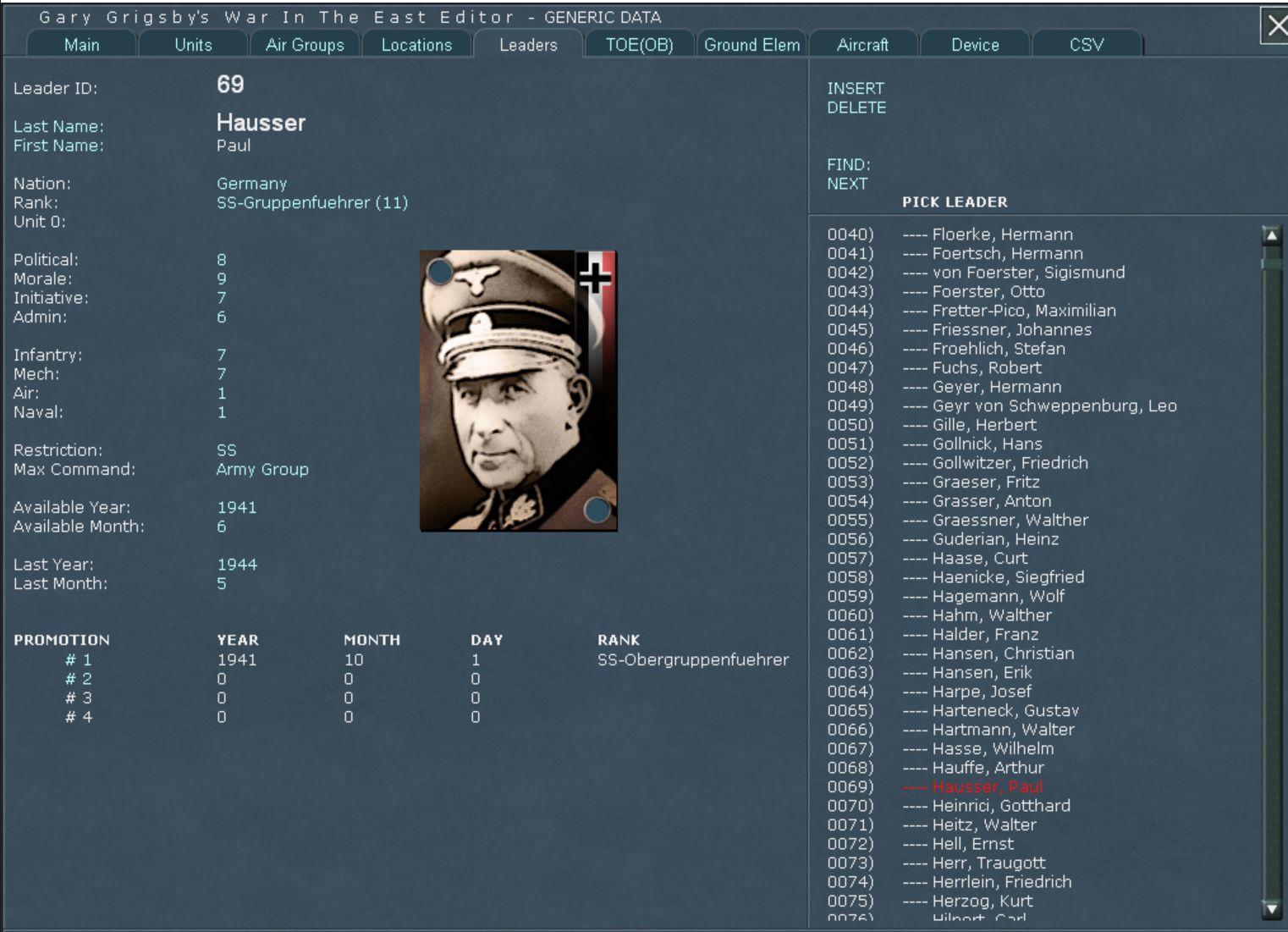Select leader Herzog, Kurt
This screenshot has width=1288, height=932.
click(x=967, y=901)
